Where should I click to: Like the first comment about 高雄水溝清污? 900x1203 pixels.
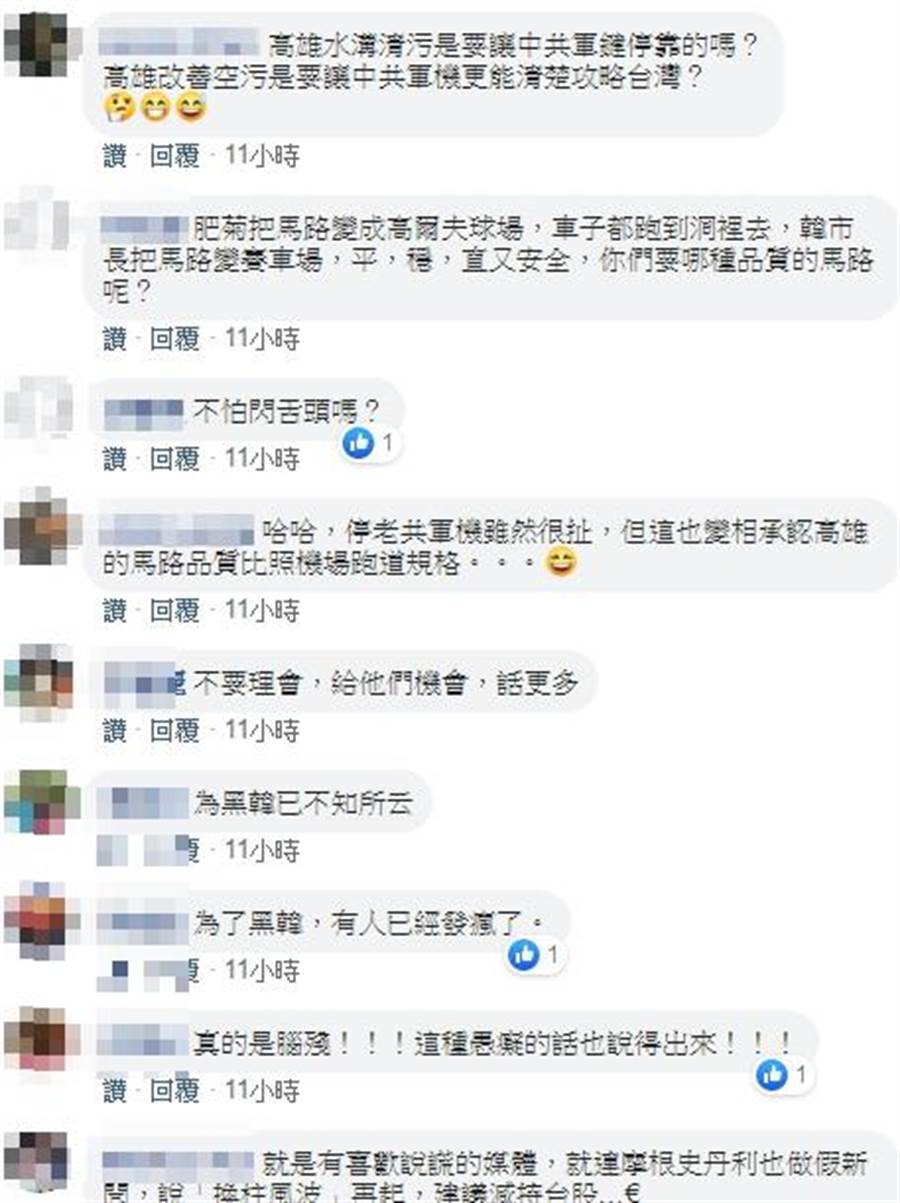[x=115, y=156]
